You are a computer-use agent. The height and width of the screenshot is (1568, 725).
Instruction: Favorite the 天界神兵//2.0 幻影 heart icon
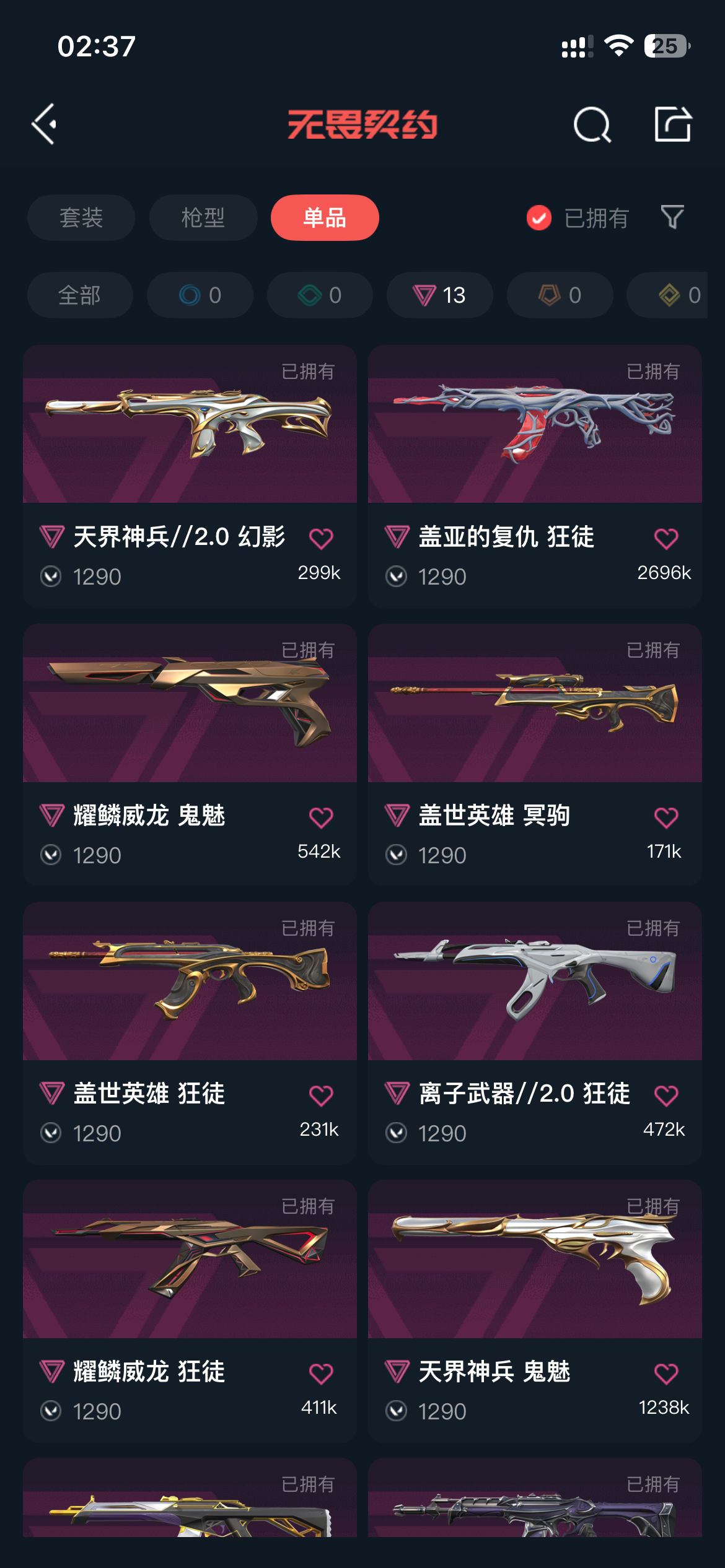click(x=321, y=538)
